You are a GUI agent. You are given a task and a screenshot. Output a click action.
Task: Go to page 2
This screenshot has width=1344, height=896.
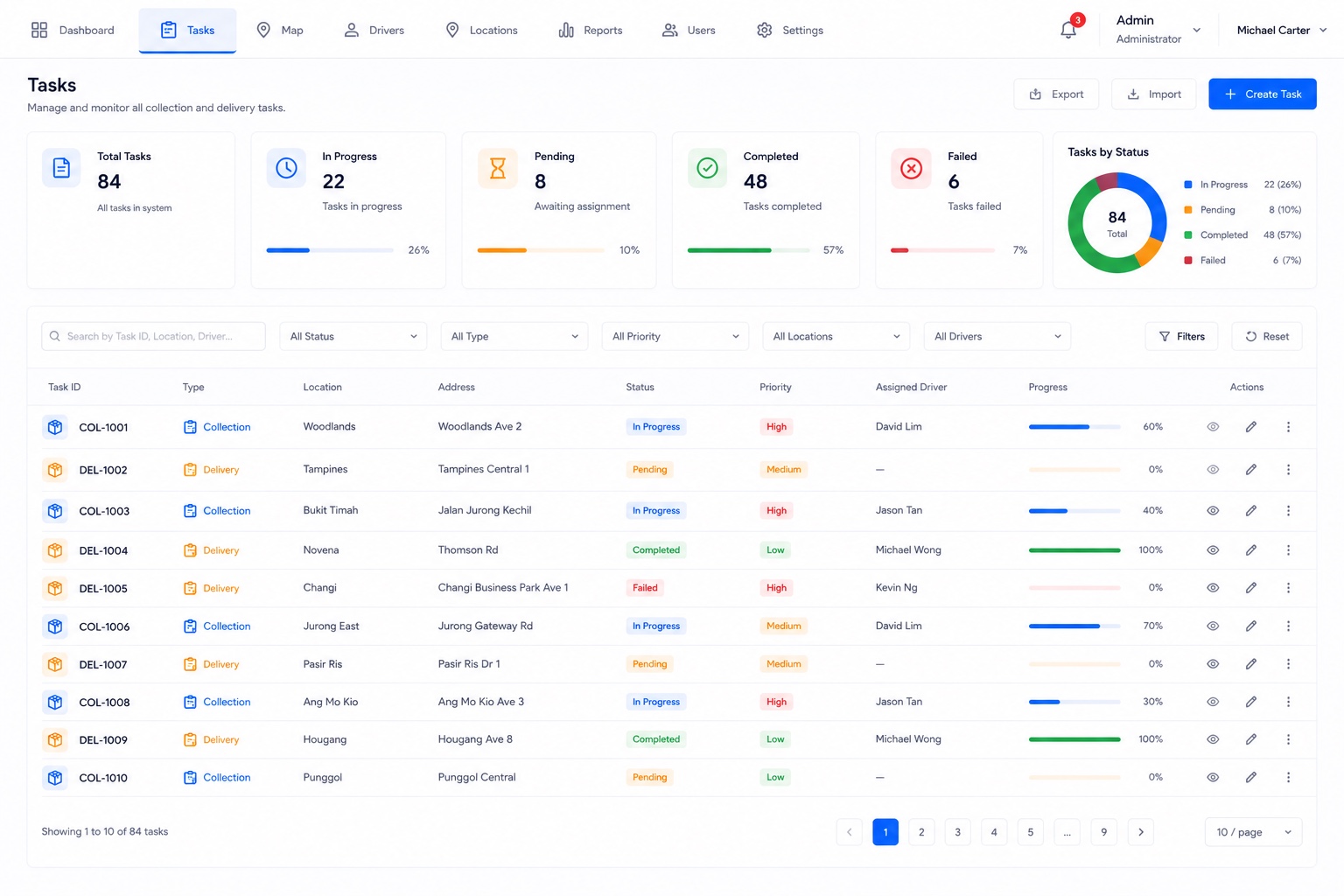(x=921, y=832)
